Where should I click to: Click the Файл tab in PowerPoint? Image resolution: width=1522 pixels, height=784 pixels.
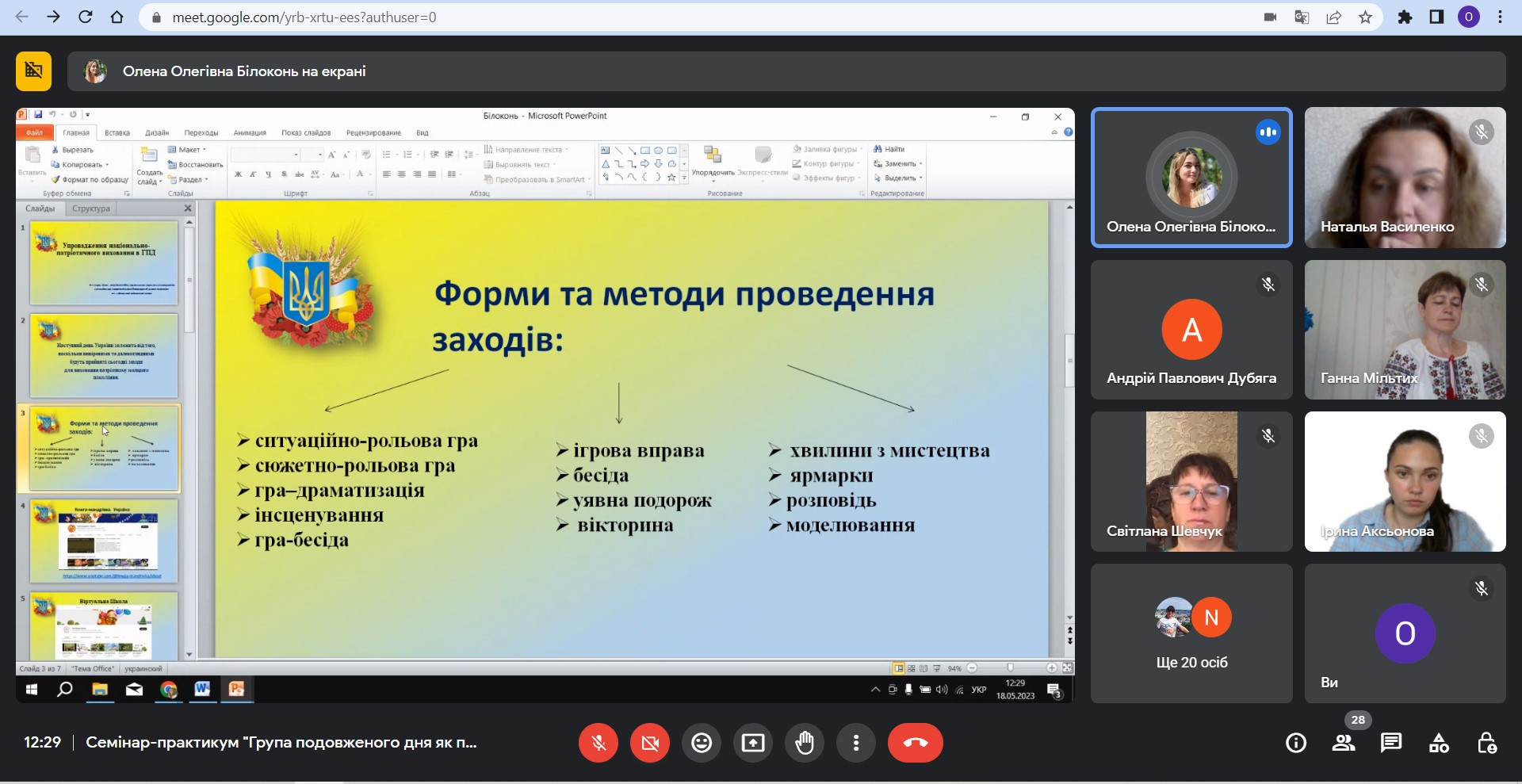coord(35,132)
